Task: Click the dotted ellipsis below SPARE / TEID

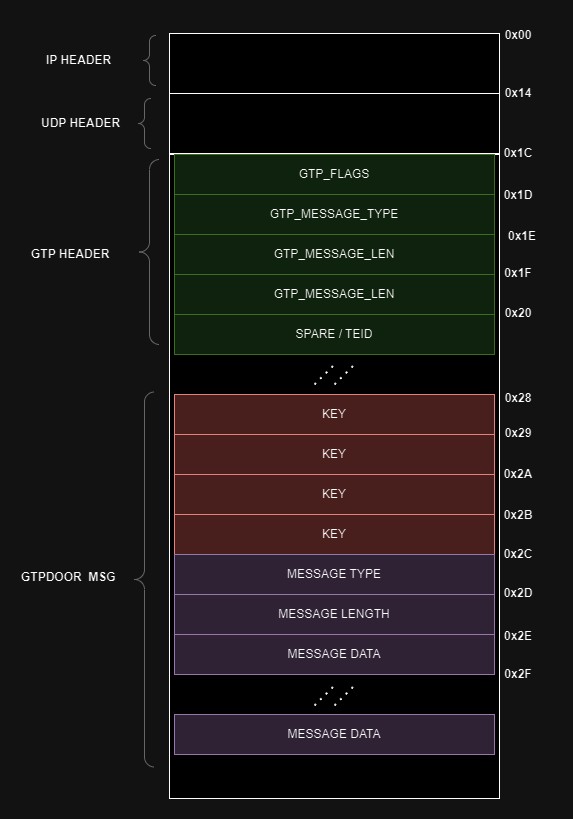Action: [x=334, y=375]
